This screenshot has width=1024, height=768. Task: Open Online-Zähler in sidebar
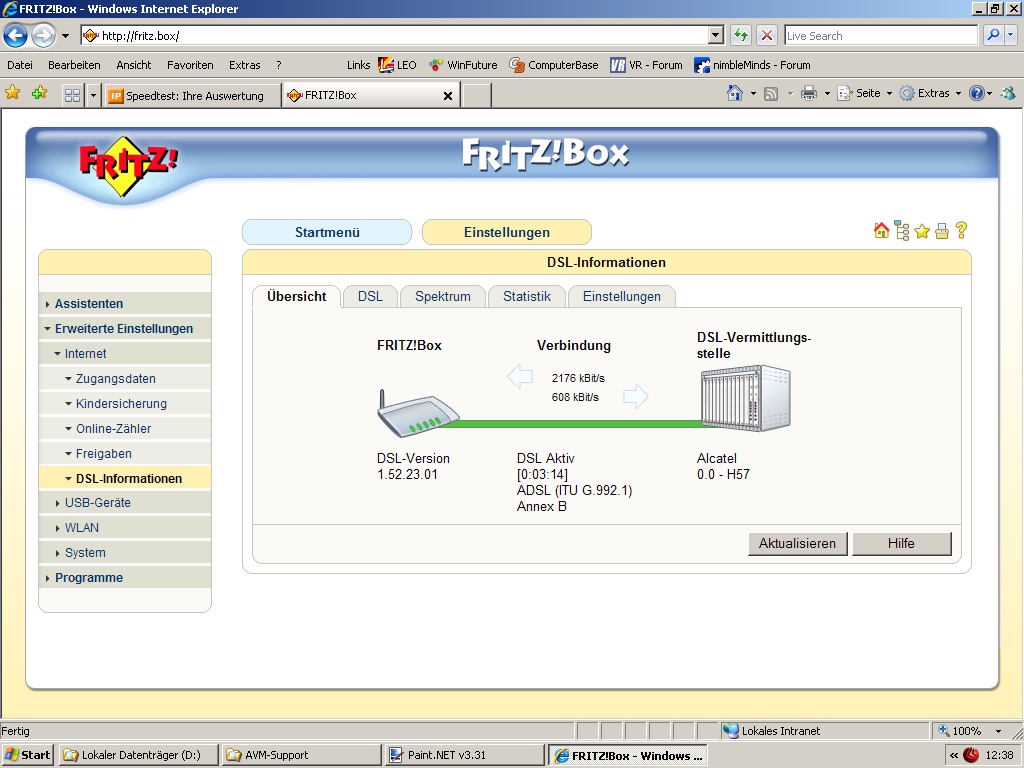point(125,428)
